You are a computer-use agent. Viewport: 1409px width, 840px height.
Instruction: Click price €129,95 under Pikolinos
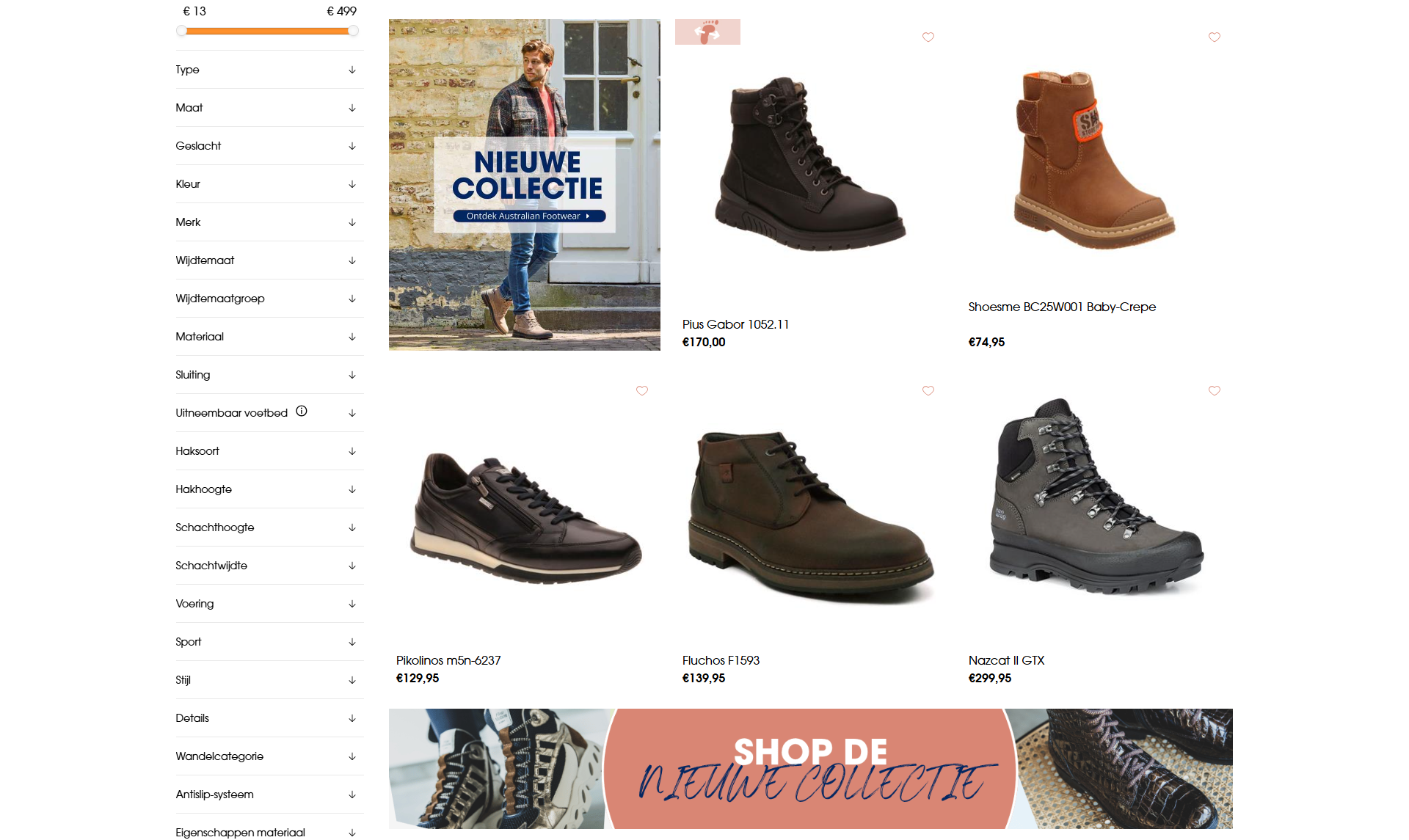(418, 678)
